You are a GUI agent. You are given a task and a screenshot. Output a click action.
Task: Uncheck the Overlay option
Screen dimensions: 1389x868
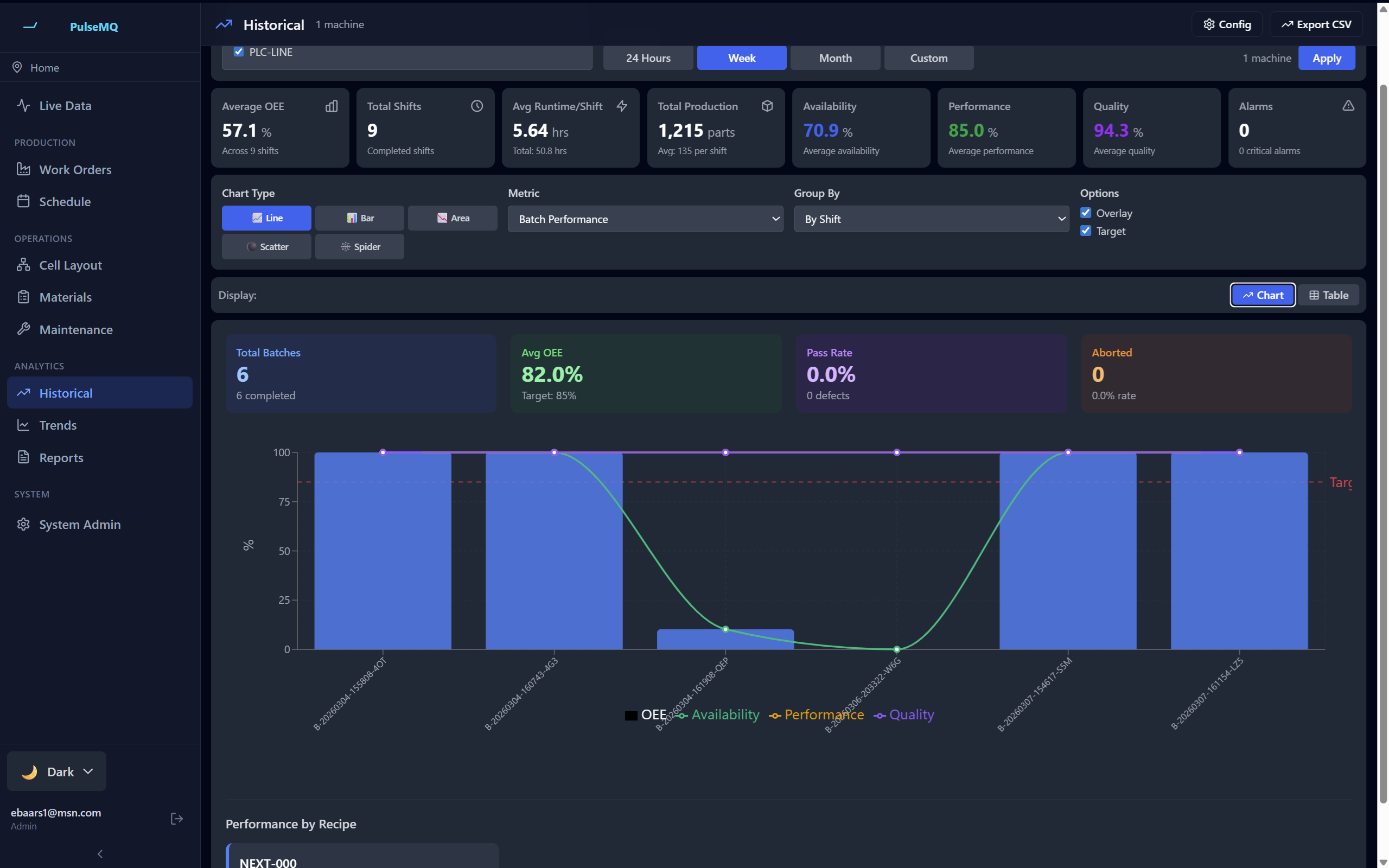click(x=1085, y=213)
